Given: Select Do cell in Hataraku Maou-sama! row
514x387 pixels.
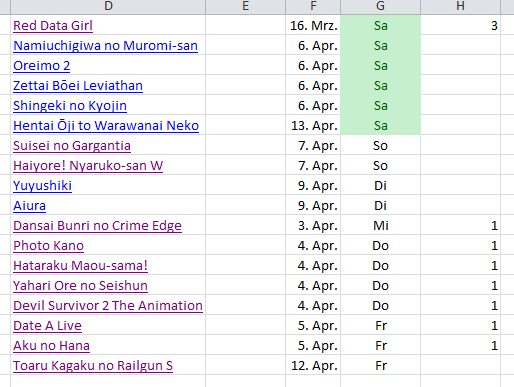Looking at the screenshot, I should (x=380, y=266).
